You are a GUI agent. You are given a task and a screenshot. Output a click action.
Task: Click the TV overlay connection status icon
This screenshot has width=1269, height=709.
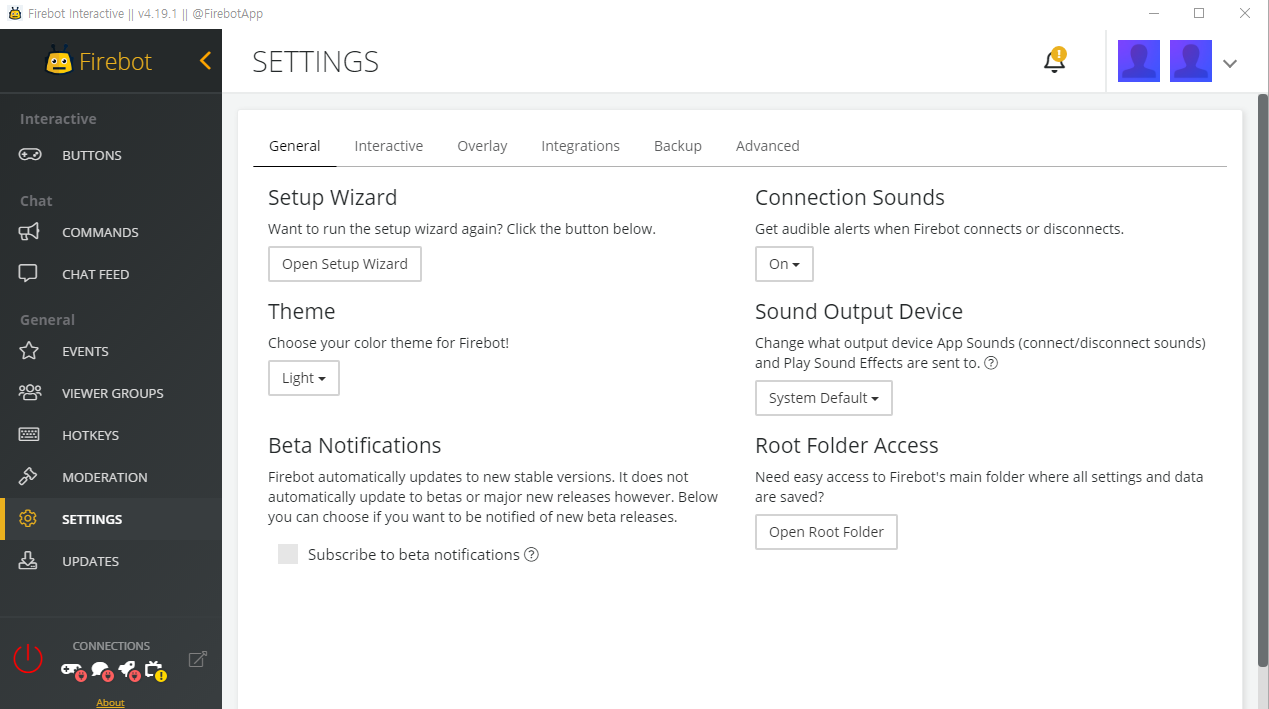click(155, 670)
